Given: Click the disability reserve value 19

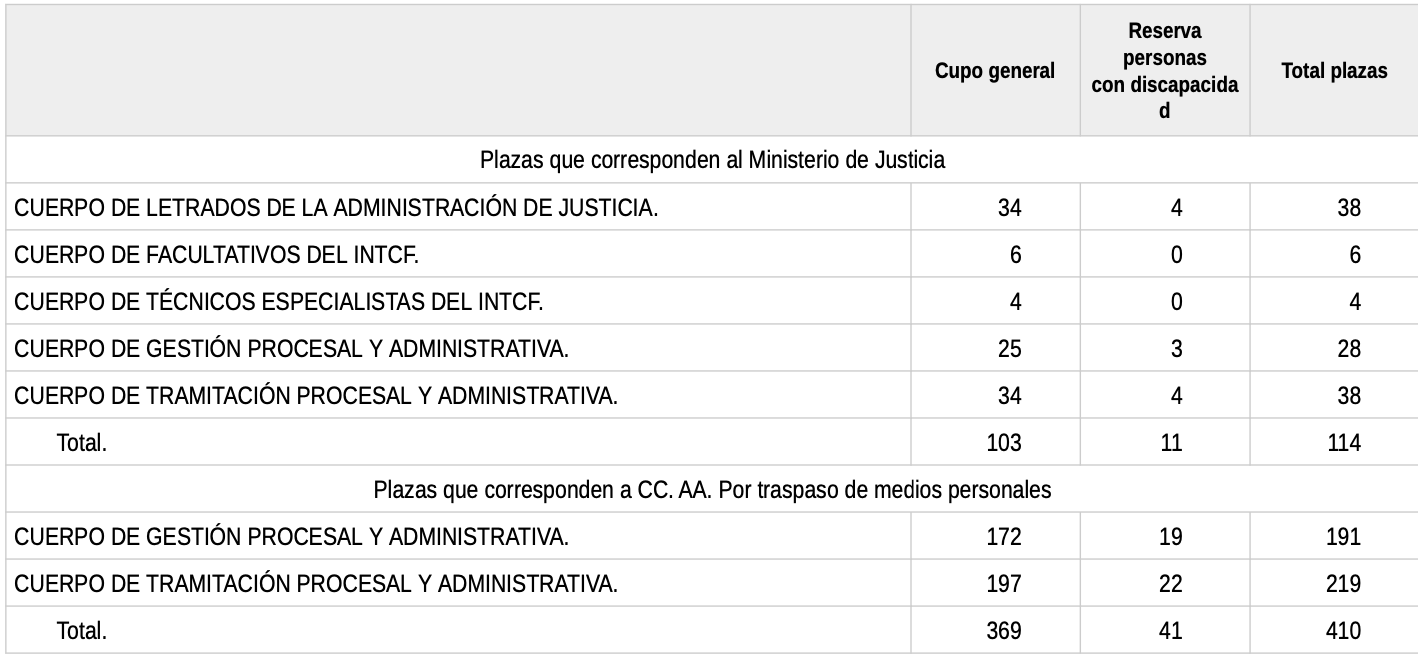Looking at the screenshot, I should click(x=1170, y=537).
